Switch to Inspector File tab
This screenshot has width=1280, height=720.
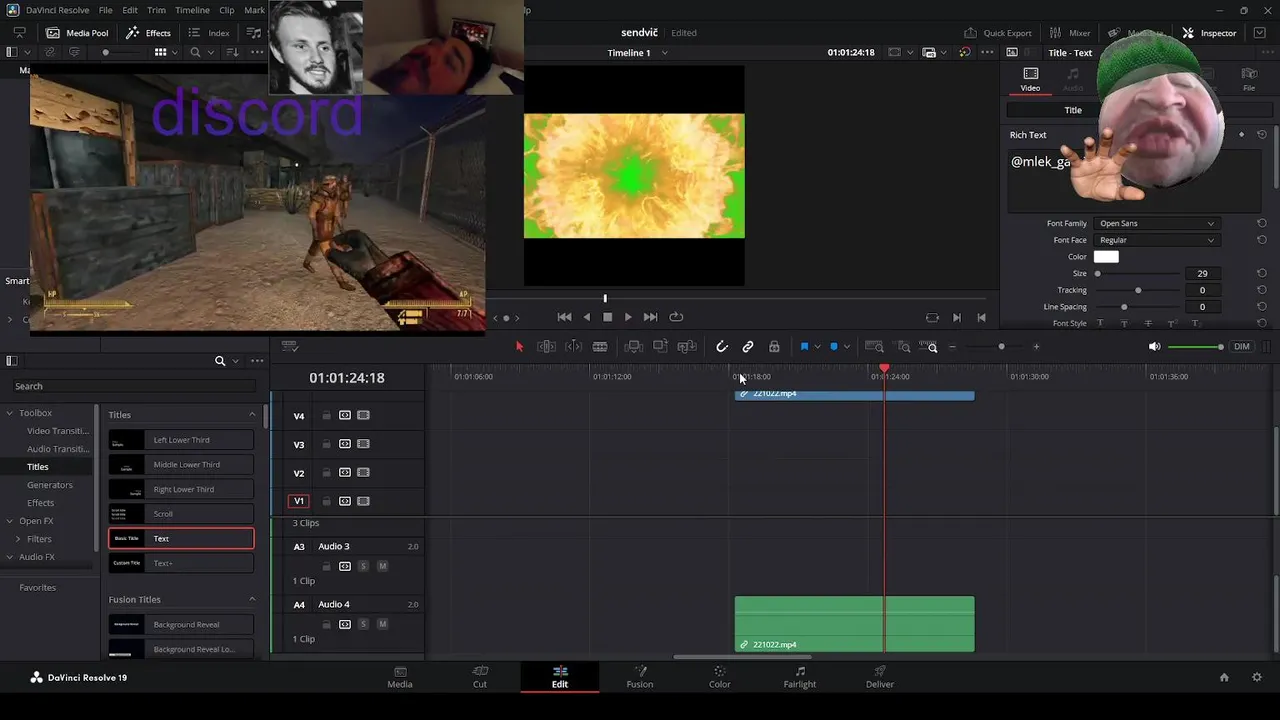pyautogui.click(x=1249, y=80)
